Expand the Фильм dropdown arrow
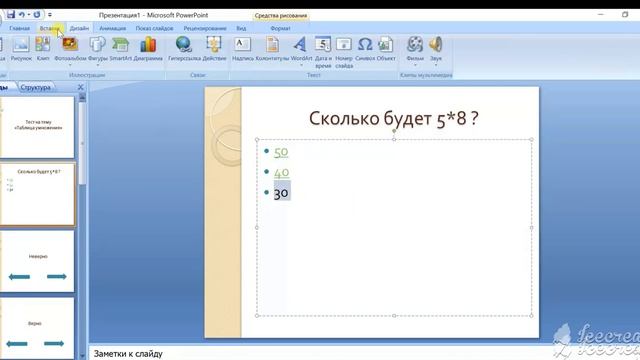 point(415,64)
